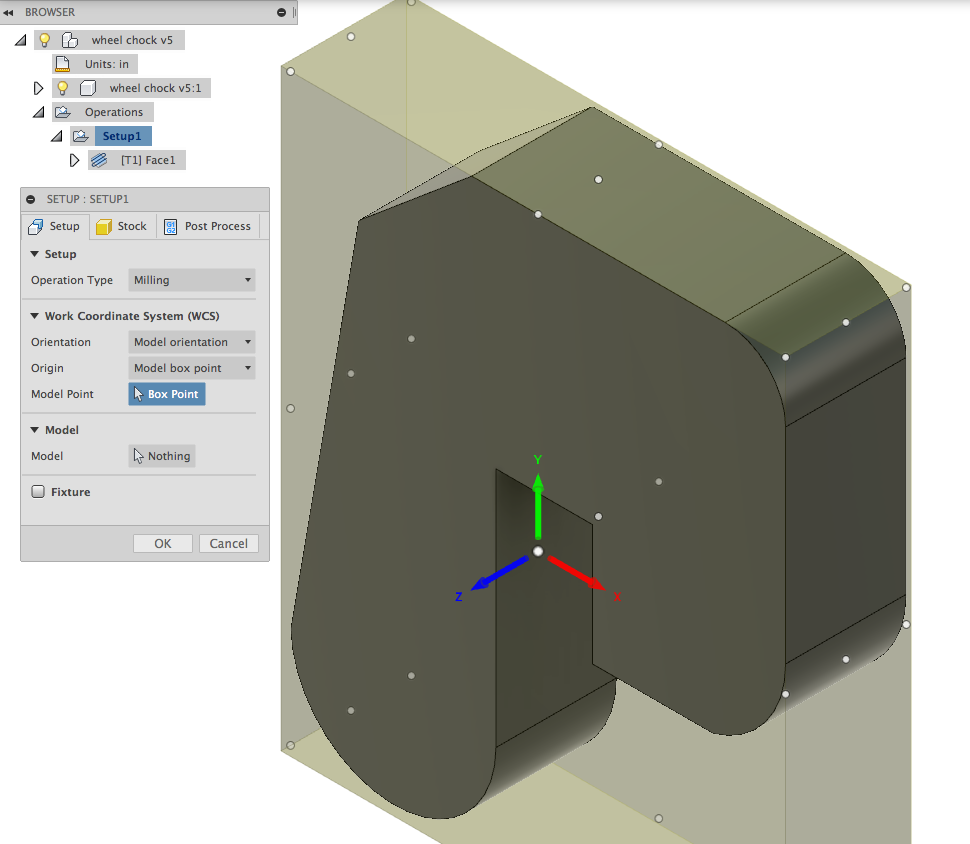970x844 pixels.
Task: Click the WCS origin point on model
Action: pos(538,551)
